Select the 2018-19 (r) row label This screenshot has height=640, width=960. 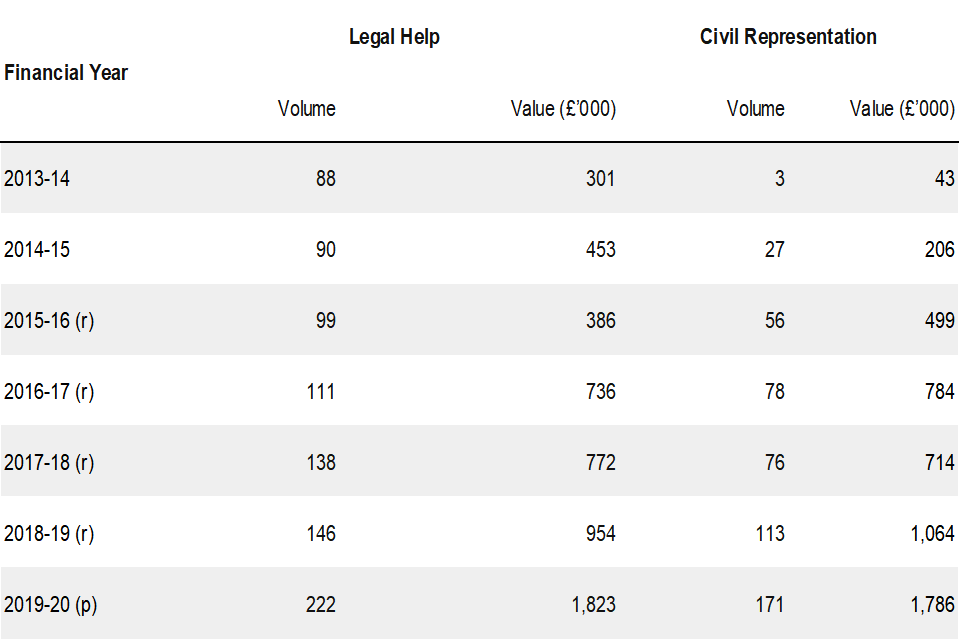pyautogui.click(x=49, y=534)
